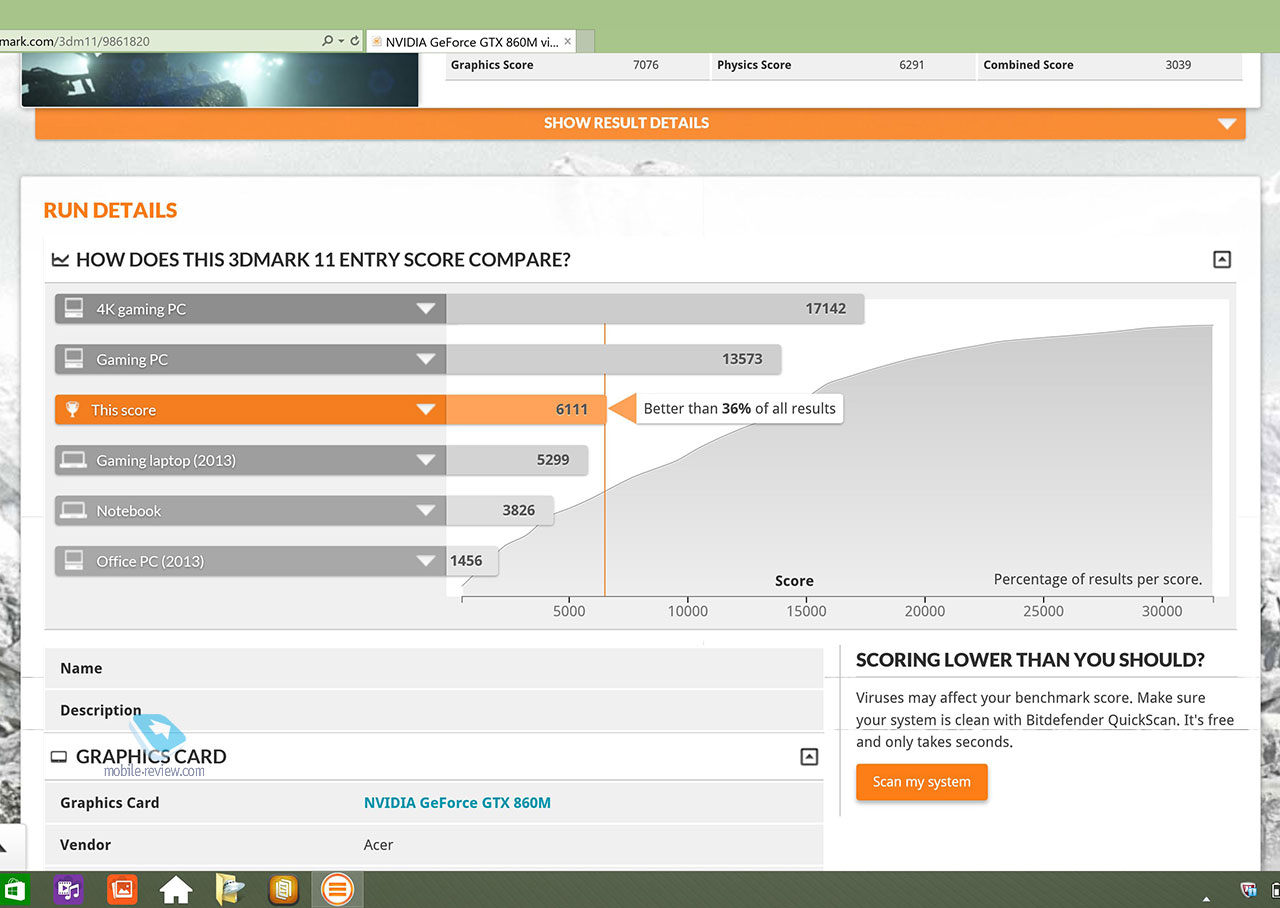Collapse the GRAPHICS CARD section
1280x908 pixels.
(809, 757)
